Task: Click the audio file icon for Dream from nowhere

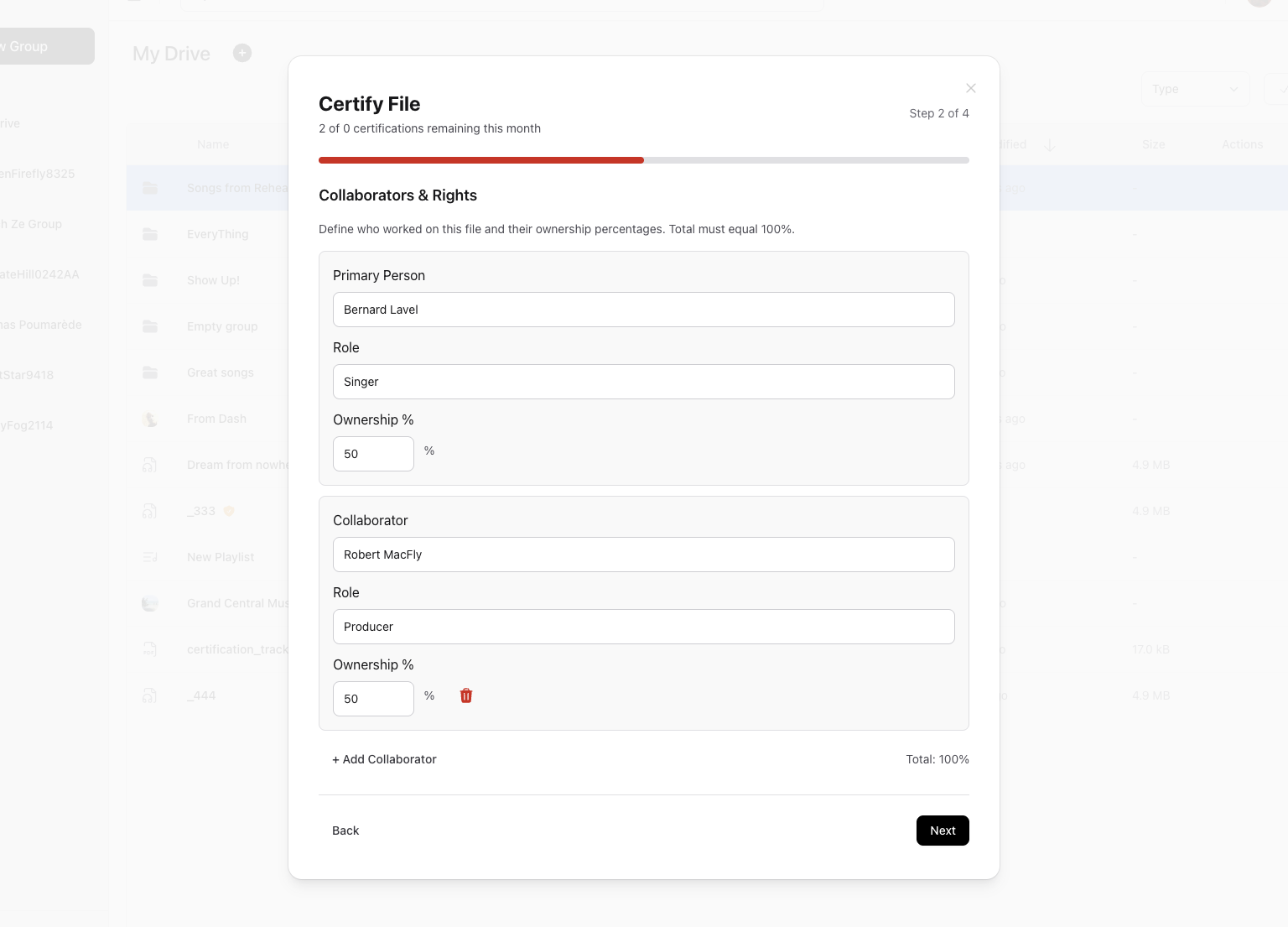Action: [150, 464]
